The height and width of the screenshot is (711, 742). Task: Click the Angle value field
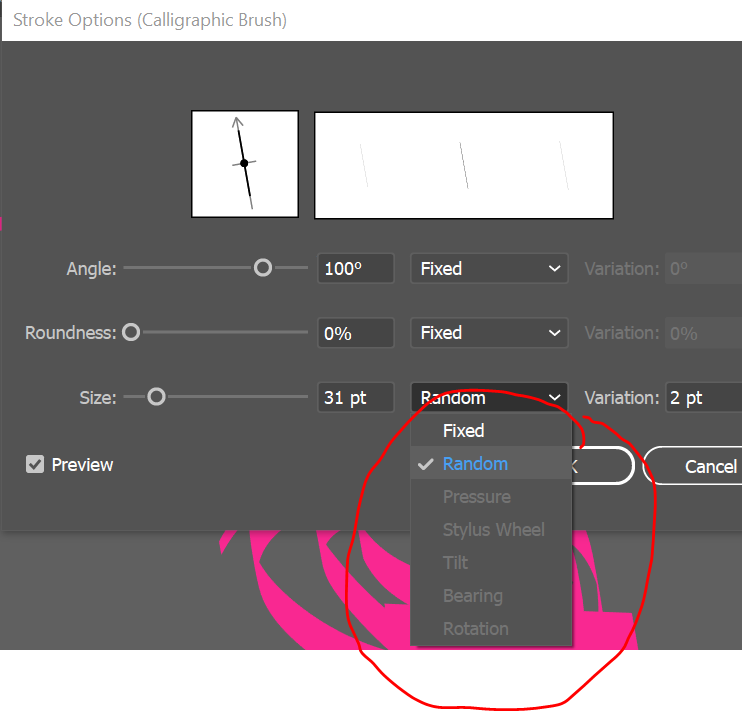point(355,269)
